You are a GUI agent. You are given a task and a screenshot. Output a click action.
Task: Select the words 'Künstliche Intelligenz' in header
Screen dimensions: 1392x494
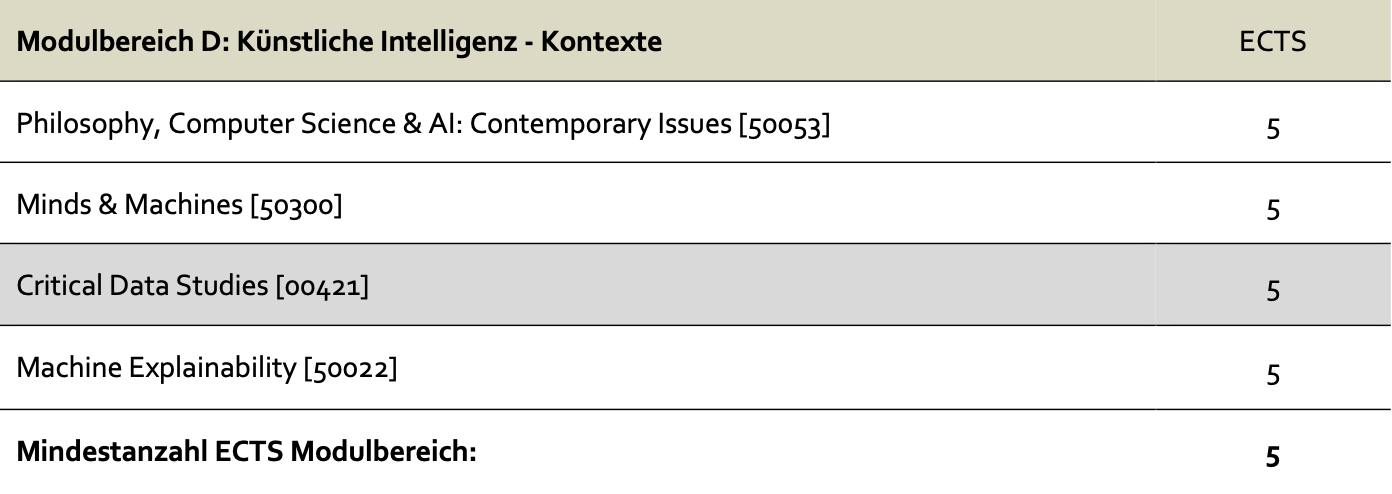pyautogui.click(x=379, y=42)
